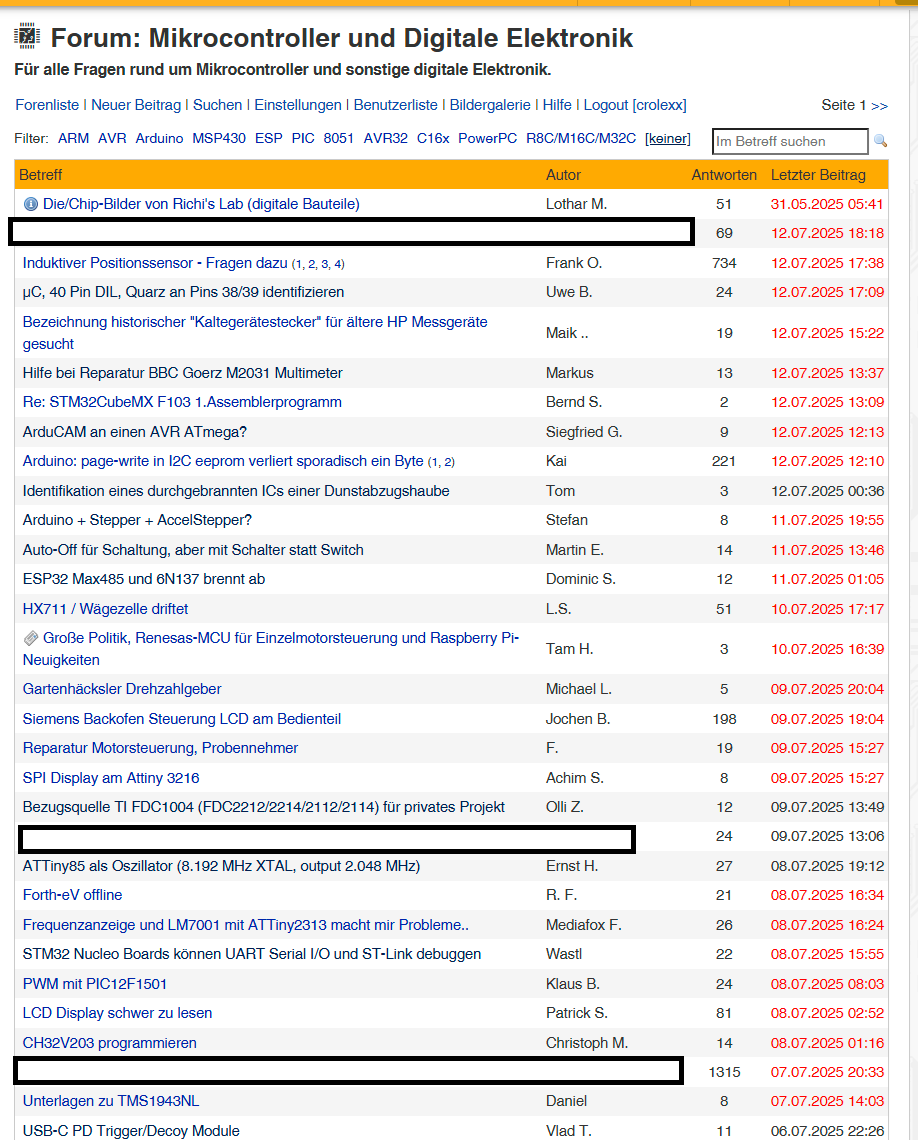Screen dimensions: 918x1140
Task: Filter threads by AVR32
Action: (385, 138)
